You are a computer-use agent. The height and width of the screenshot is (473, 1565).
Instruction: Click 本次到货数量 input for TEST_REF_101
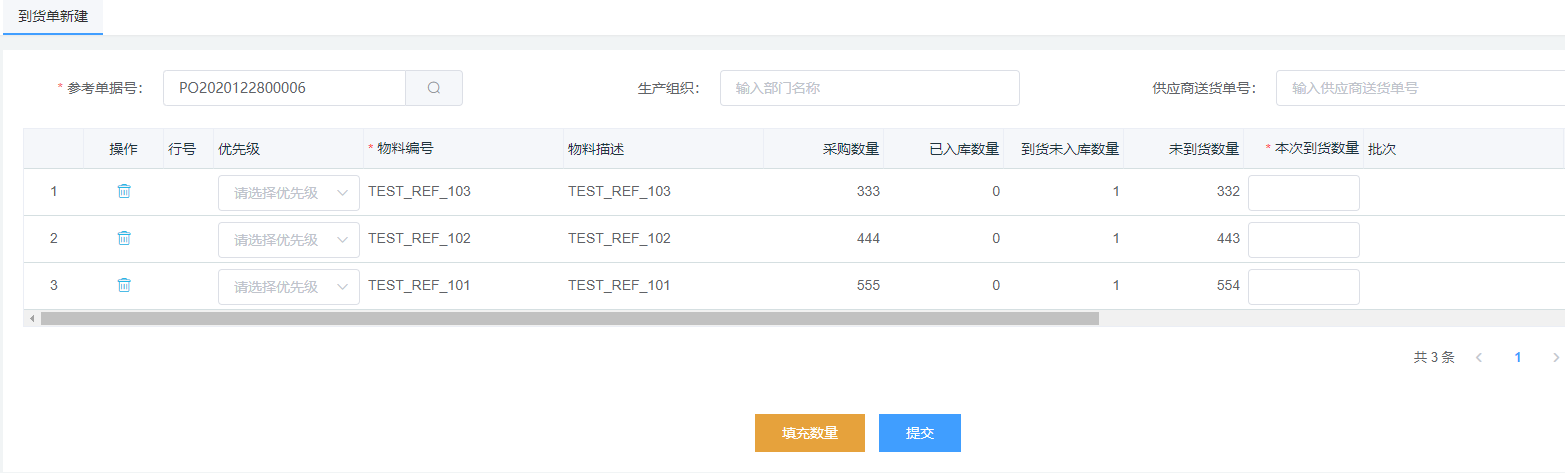coord(1303,287)
